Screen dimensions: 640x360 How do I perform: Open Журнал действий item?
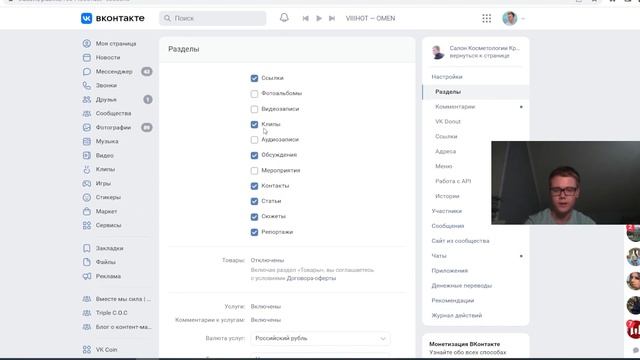[457, 316]
